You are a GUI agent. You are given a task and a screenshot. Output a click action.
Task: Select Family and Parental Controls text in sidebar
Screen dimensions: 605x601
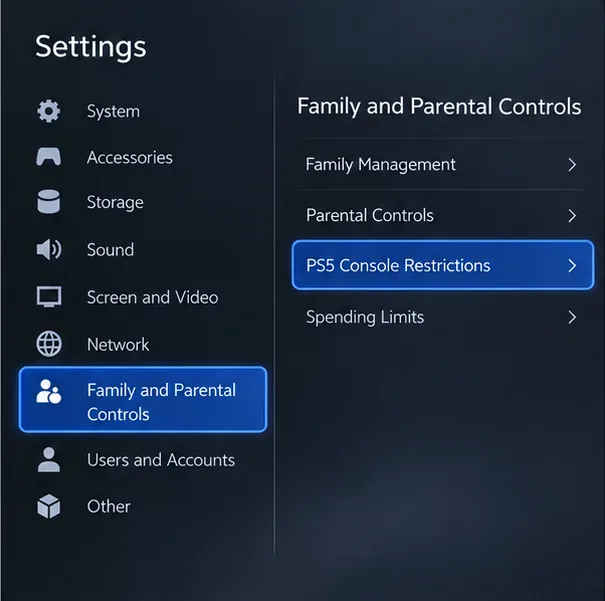161,402
